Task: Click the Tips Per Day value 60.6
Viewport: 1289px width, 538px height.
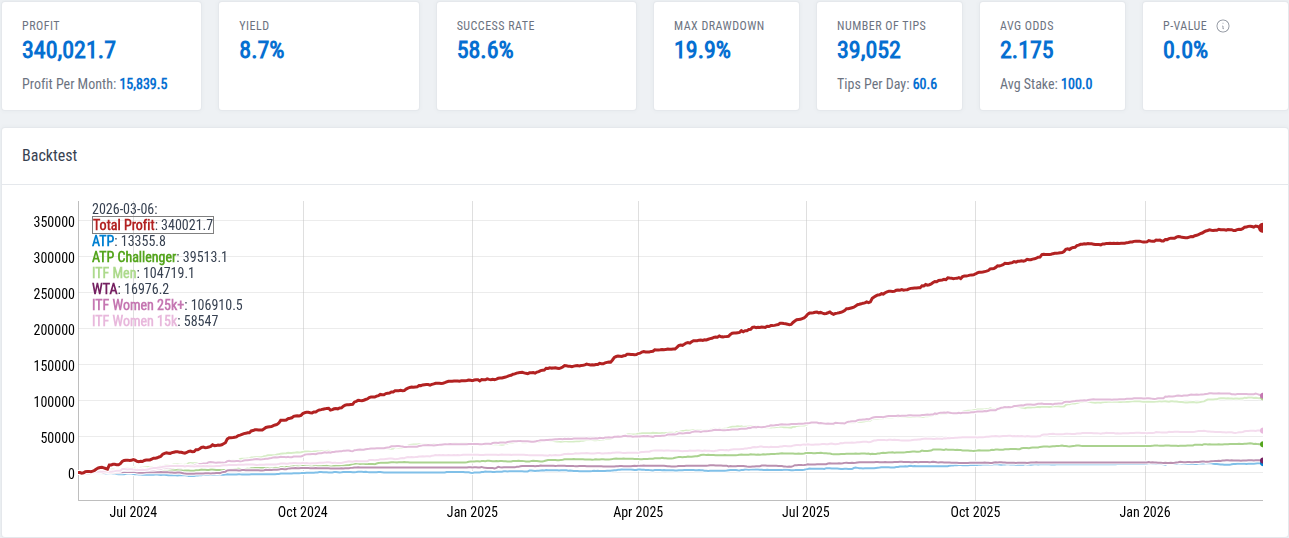Action: tap(925, 84)
